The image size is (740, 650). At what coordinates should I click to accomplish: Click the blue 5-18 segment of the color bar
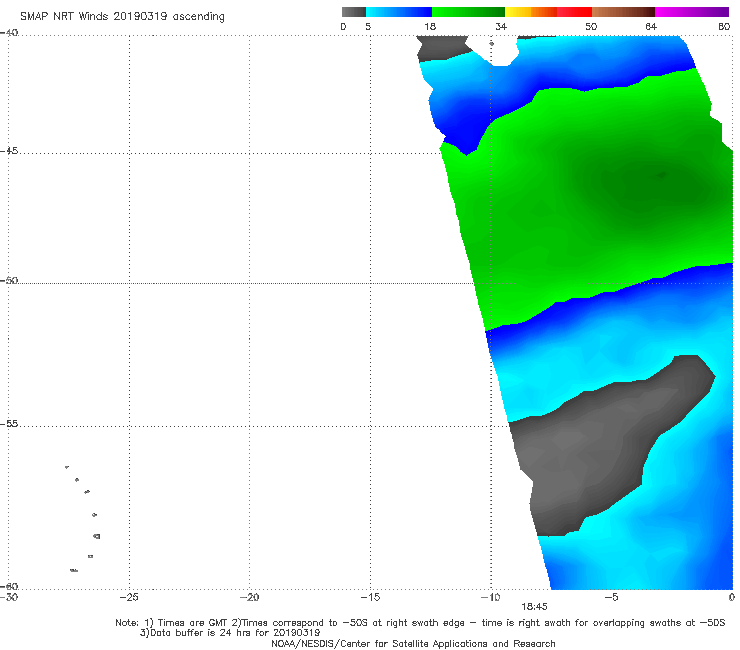pos(399,12)
